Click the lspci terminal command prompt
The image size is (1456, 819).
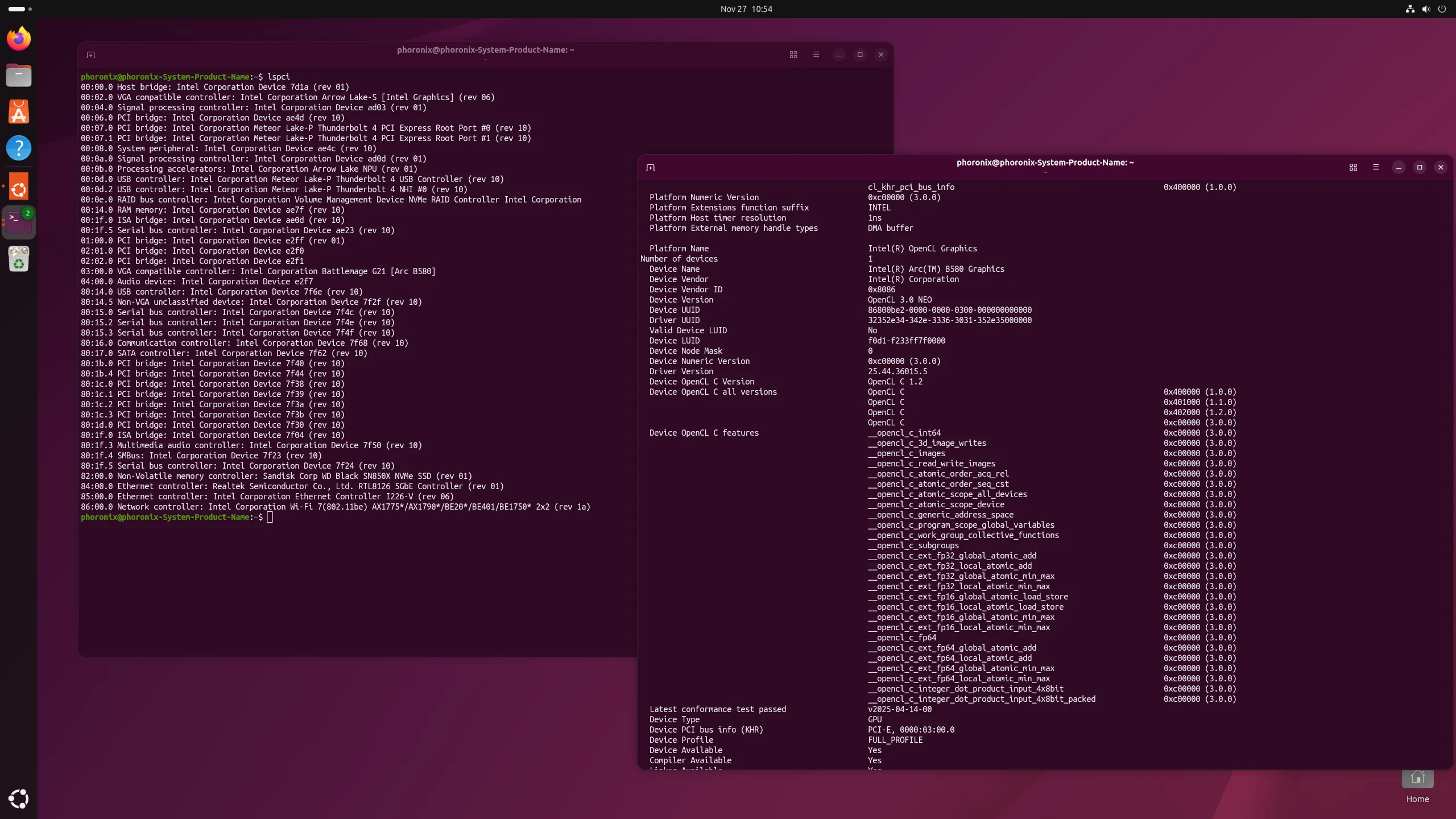point(270,517)
